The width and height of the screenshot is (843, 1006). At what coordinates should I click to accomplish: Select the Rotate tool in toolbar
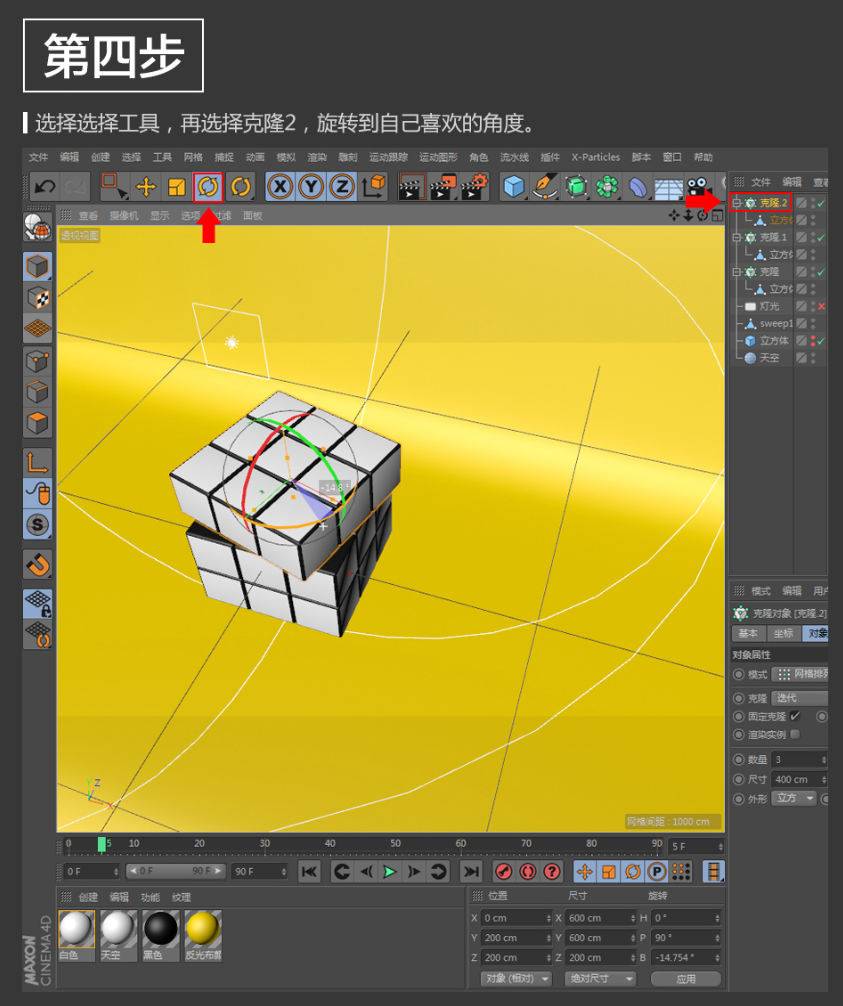click(208, 186)
